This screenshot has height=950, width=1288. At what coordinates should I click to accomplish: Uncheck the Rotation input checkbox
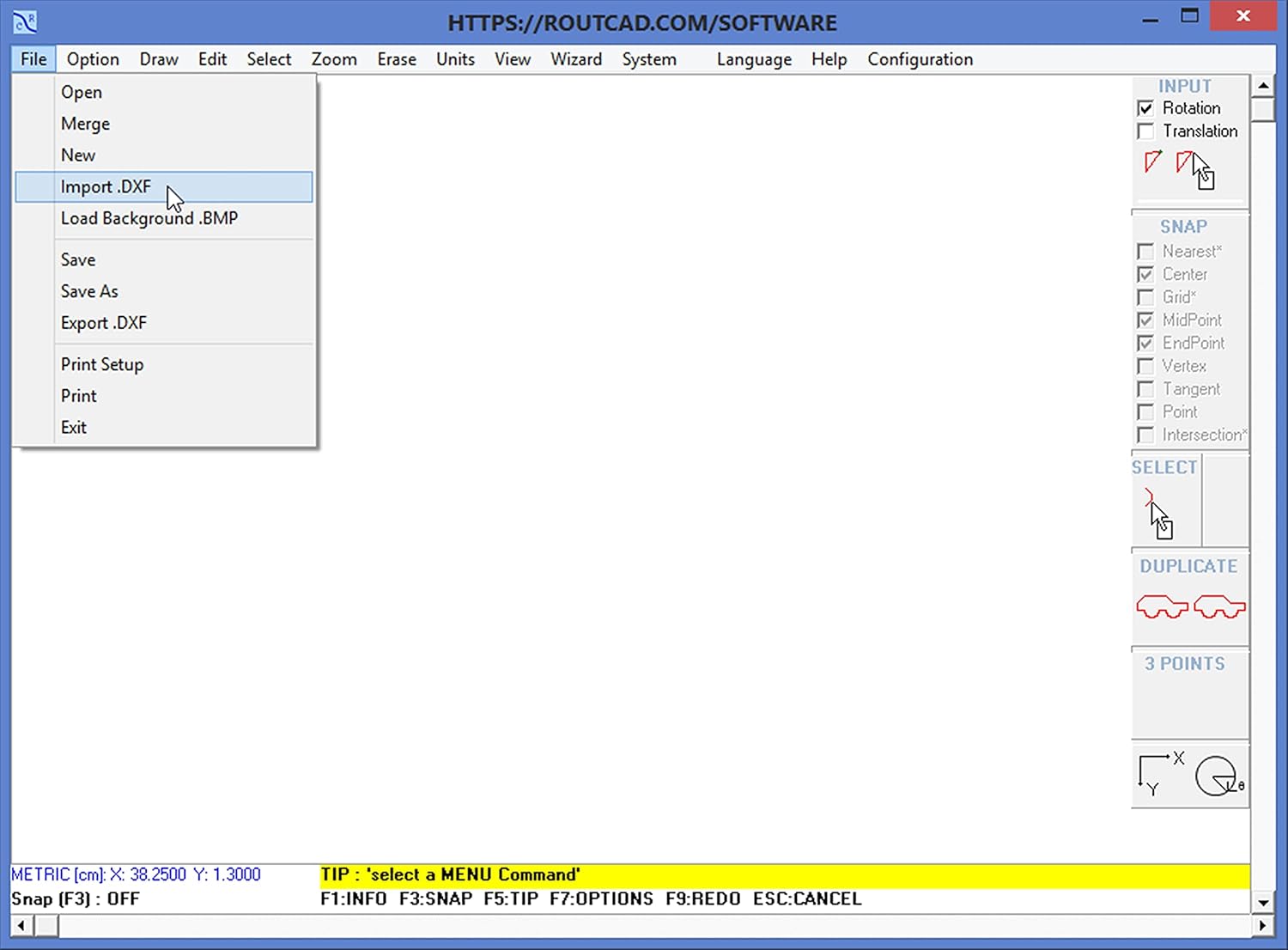point(1145,107)
